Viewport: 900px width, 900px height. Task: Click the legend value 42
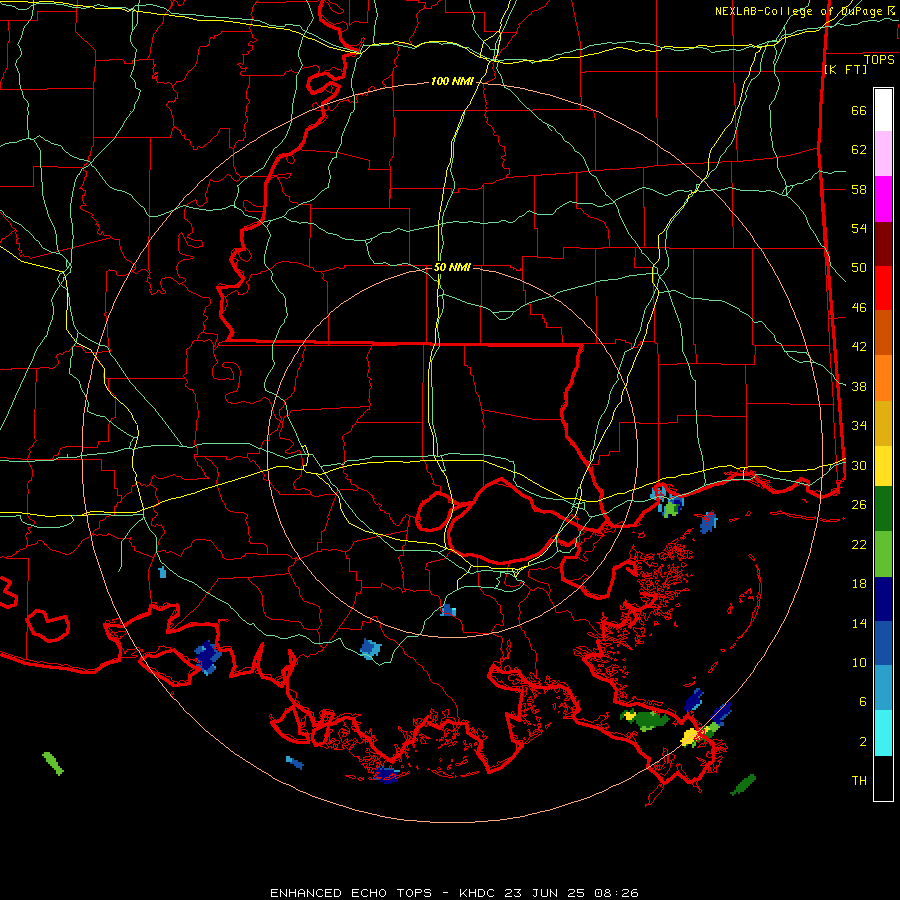coord(859,347)
